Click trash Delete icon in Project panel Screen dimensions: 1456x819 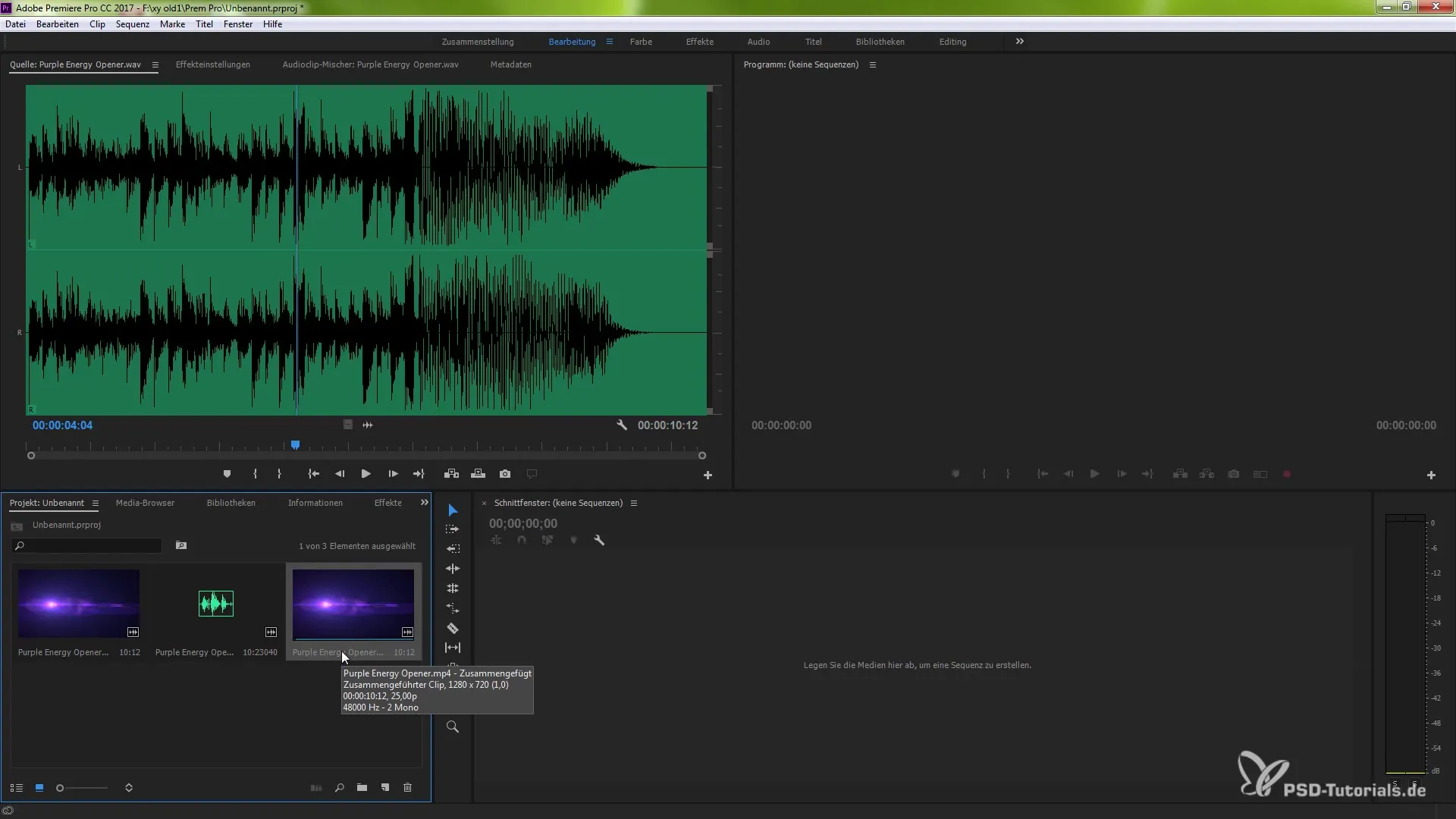pyautogui.click(x=407, y=788)
